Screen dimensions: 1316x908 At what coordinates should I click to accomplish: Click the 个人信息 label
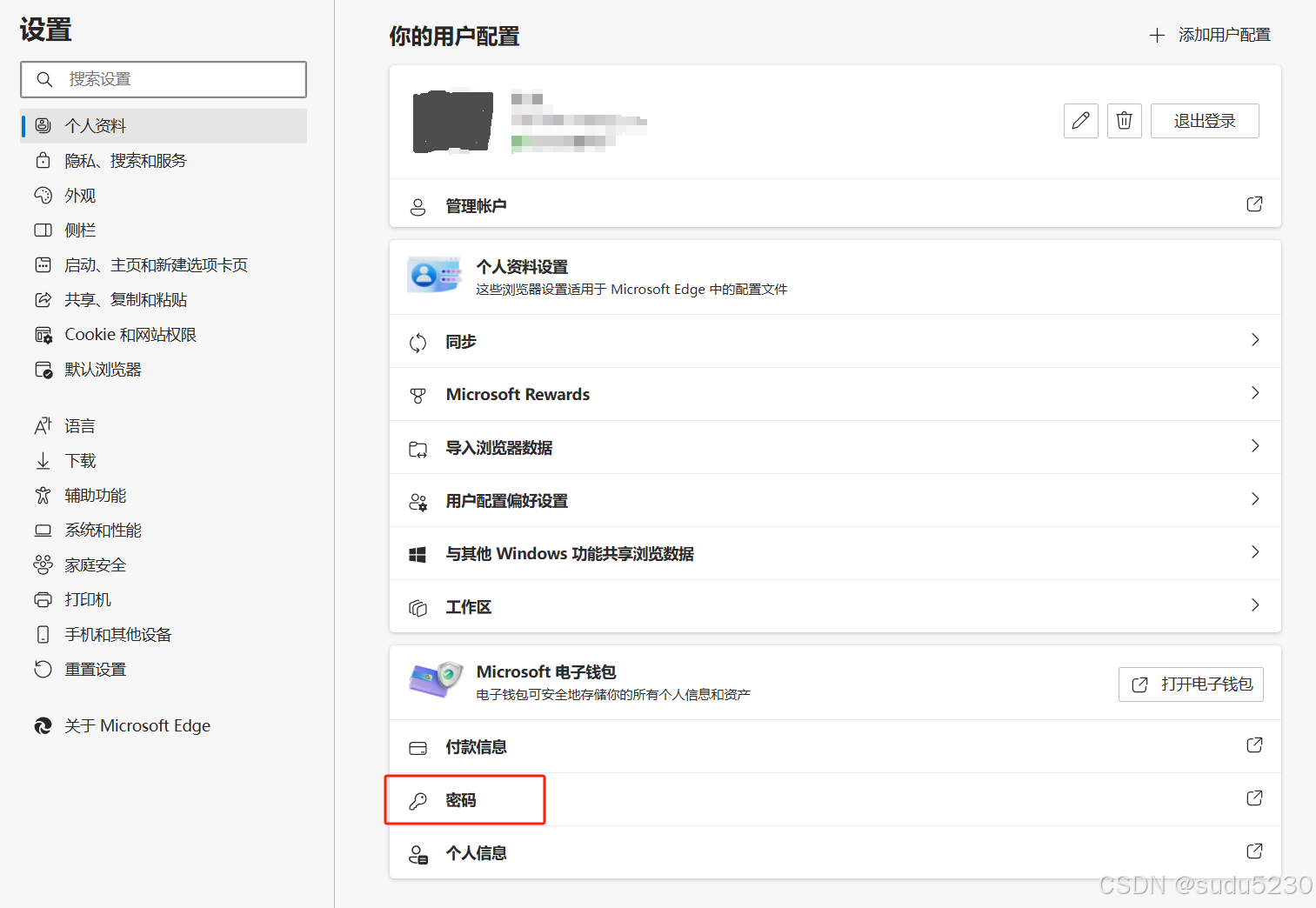(476, 853)
